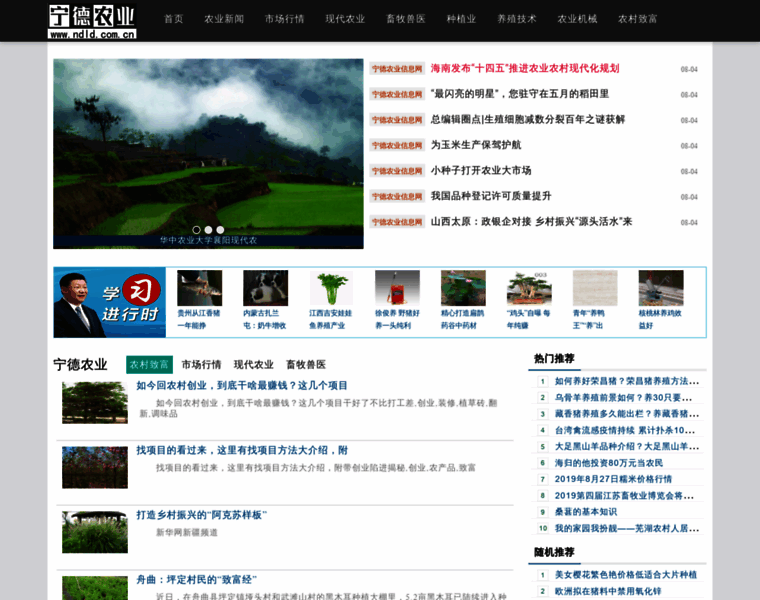Open article "最闪亮的明星"，您驻守在五月的稻田里
This screenshot has height=600, width=760.
click(520, 94)
